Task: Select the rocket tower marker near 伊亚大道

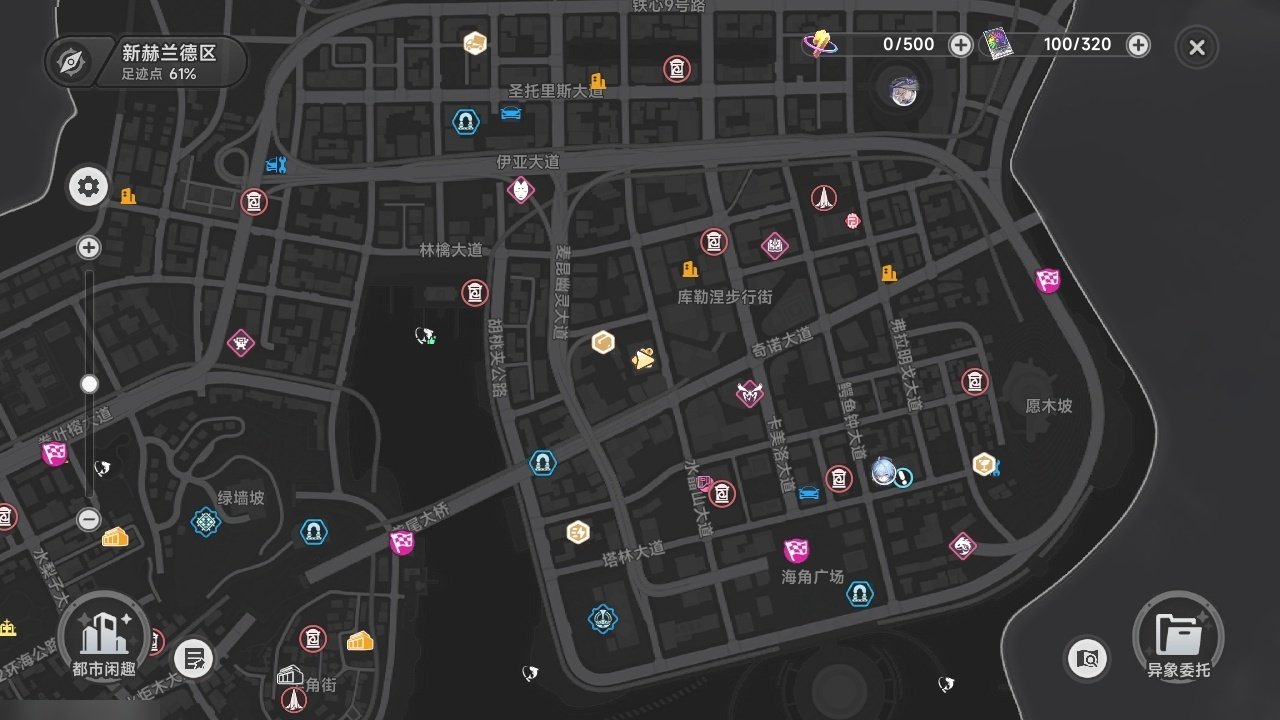Action: (824, 198)
